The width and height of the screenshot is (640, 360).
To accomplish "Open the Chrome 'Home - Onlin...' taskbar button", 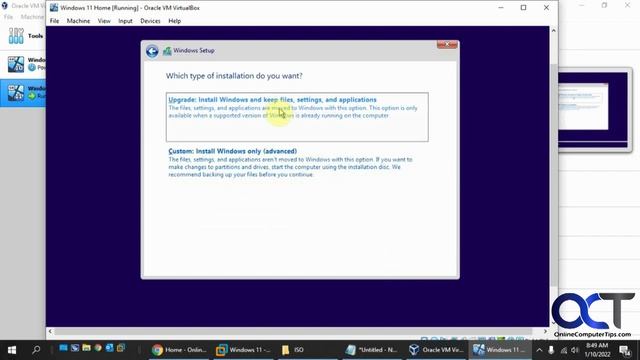I will [x=179, y=350].
